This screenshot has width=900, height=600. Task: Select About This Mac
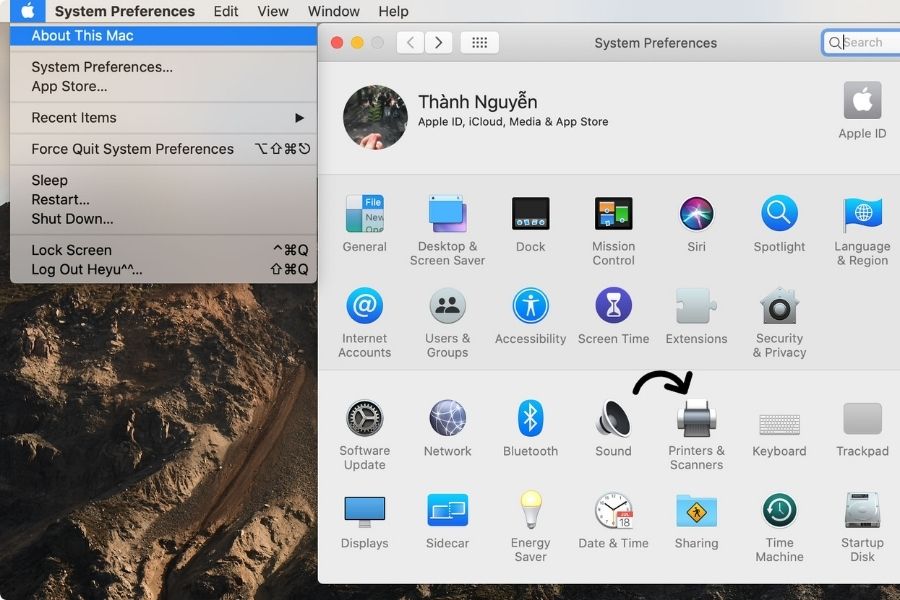164,36
